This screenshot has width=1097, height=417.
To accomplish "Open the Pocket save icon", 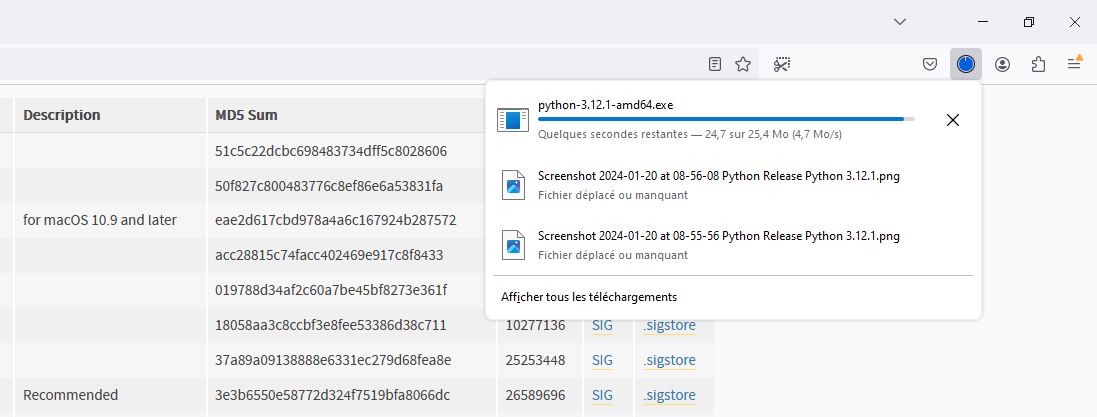I will point(930,64).
